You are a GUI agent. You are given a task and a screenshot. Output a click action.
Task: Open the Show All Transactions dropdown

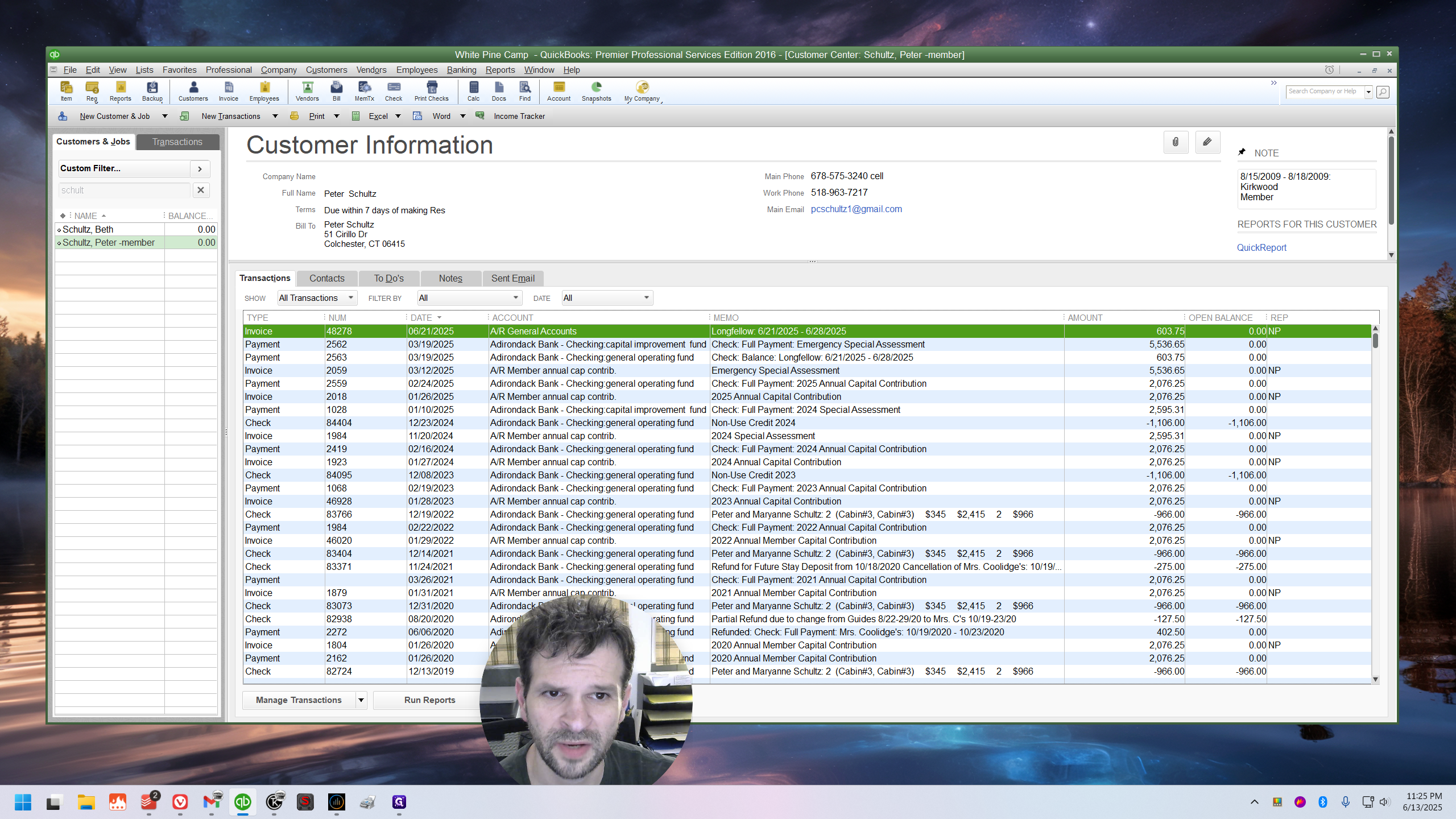pyautogui.click(x=317, y=298)
